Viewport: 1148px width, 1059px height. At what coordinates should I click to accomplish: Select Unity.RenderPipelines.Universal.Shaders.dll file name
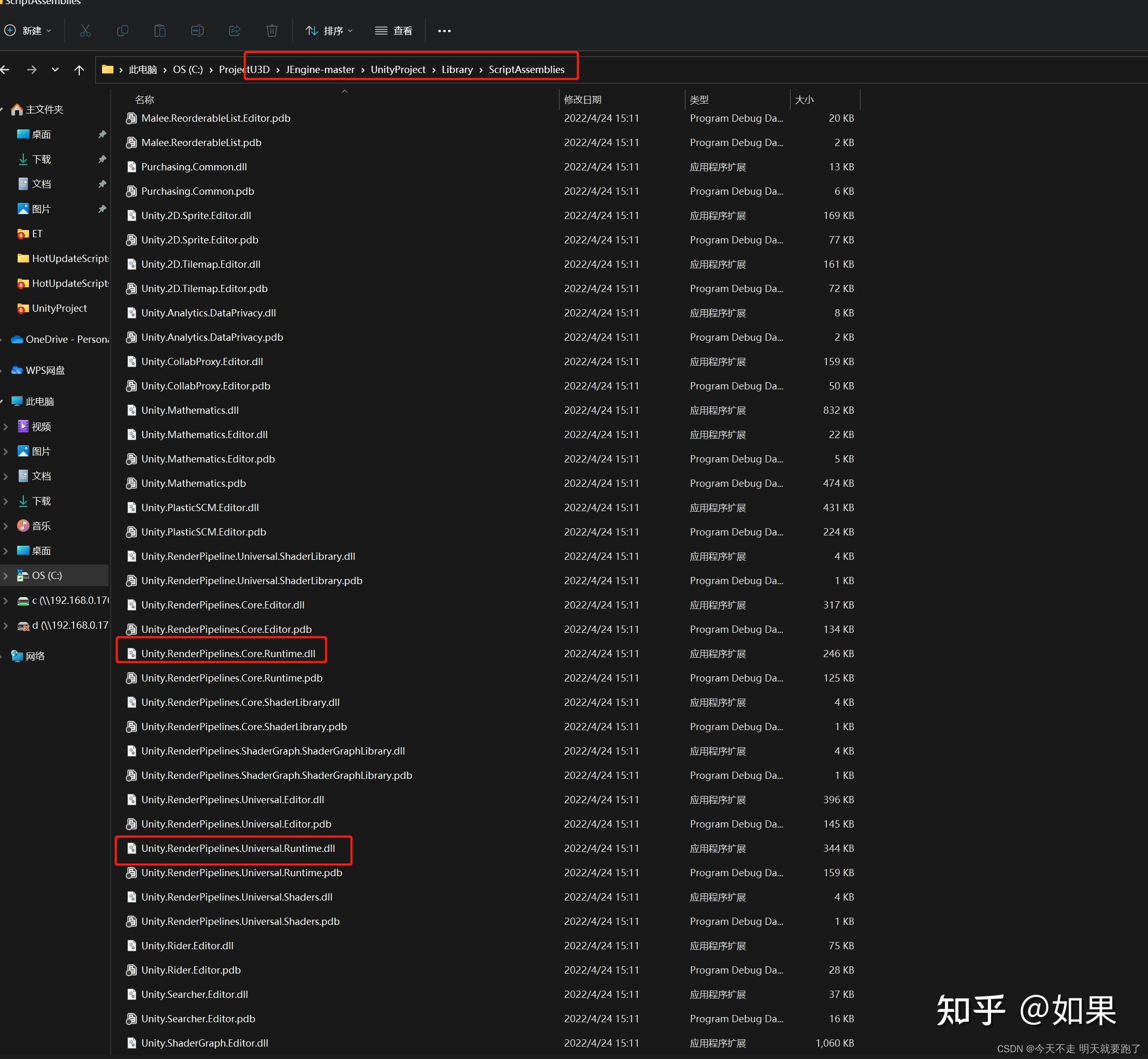[x=237, y=897]
